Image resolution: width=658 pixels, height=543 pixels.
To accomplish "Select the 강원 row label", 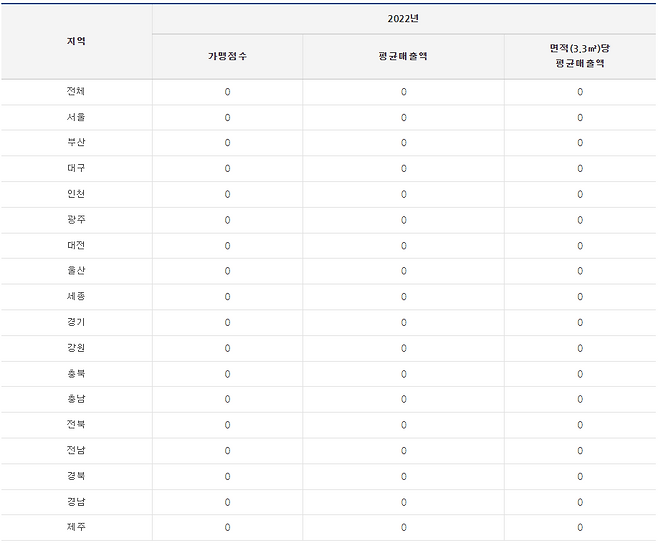I will tap(76, 348).
